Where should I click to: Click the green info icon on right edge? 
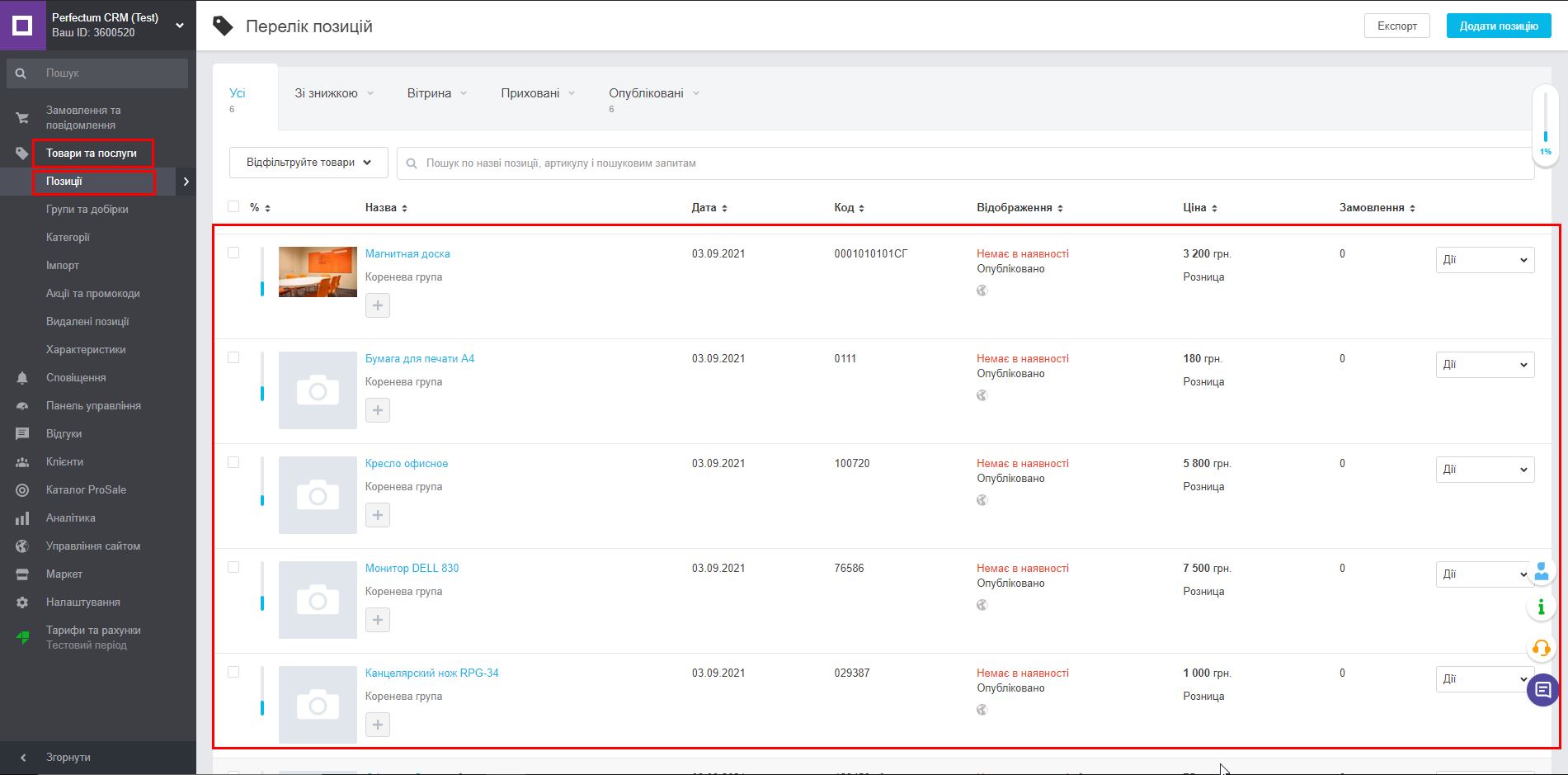click(1541, 608)
